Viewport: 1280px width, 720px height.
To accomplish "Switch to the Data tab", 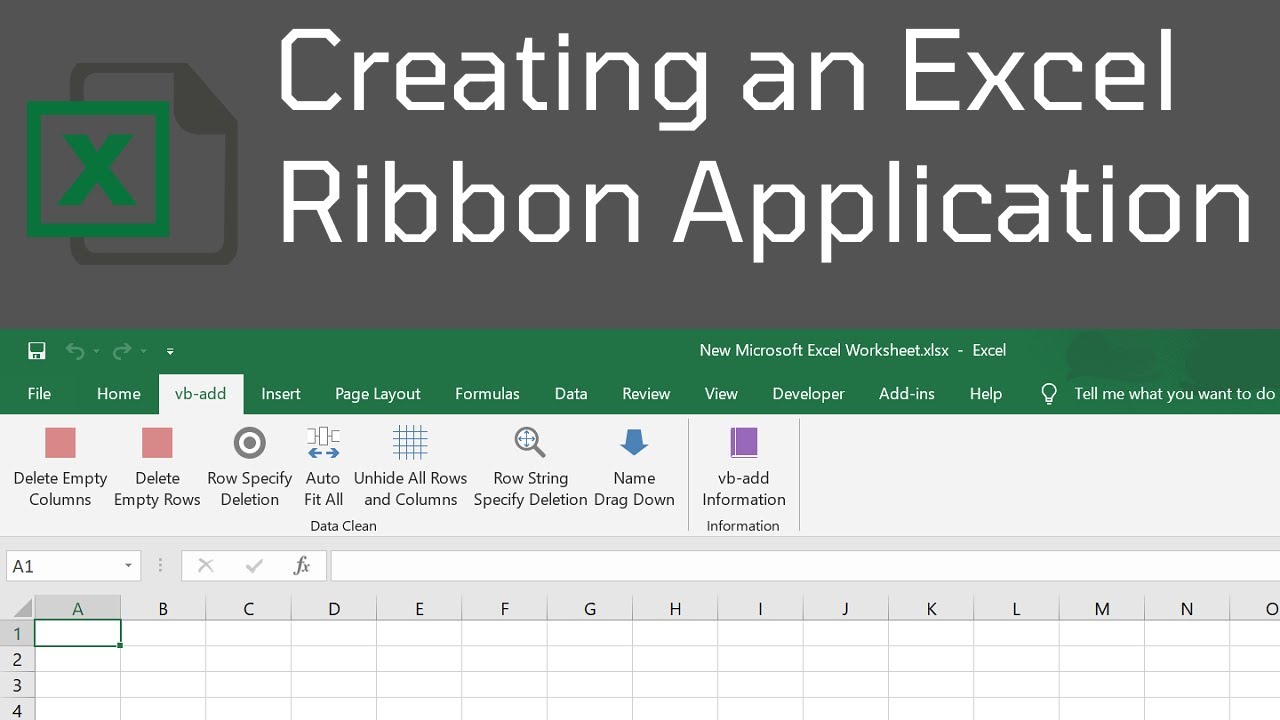I will pos(571,394).
